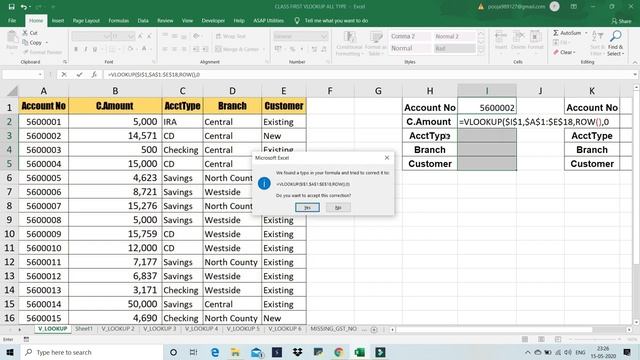
Task: Click the add new sheet plus icon
Action: point(374,329)
